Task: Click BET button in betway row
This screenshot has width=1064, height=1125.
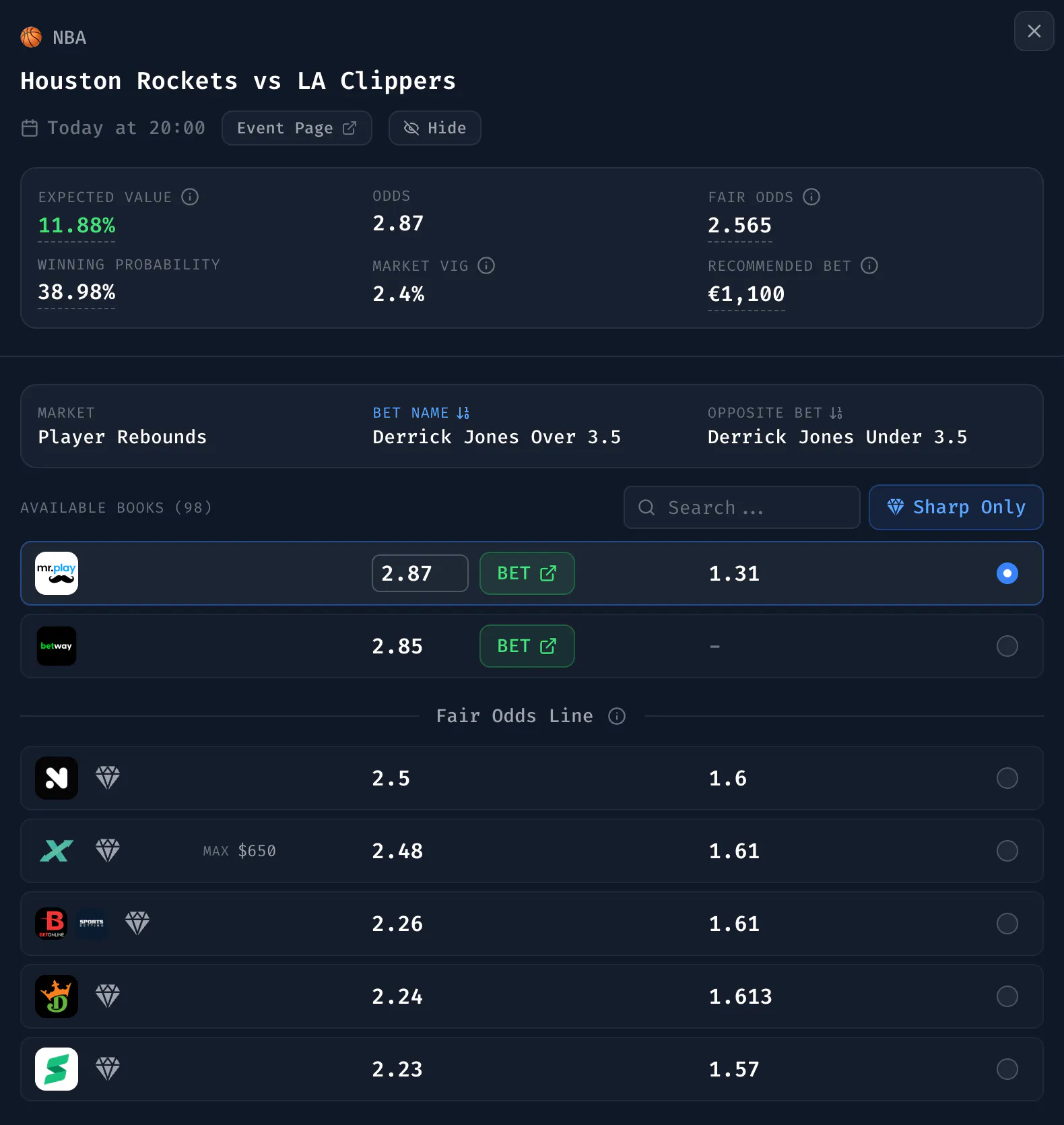Action: [527, 646]
